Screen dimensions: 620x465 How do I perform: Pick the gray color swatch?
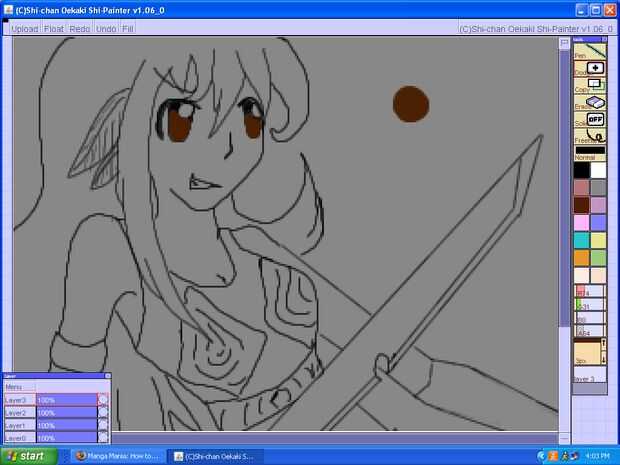coord(598,188)
